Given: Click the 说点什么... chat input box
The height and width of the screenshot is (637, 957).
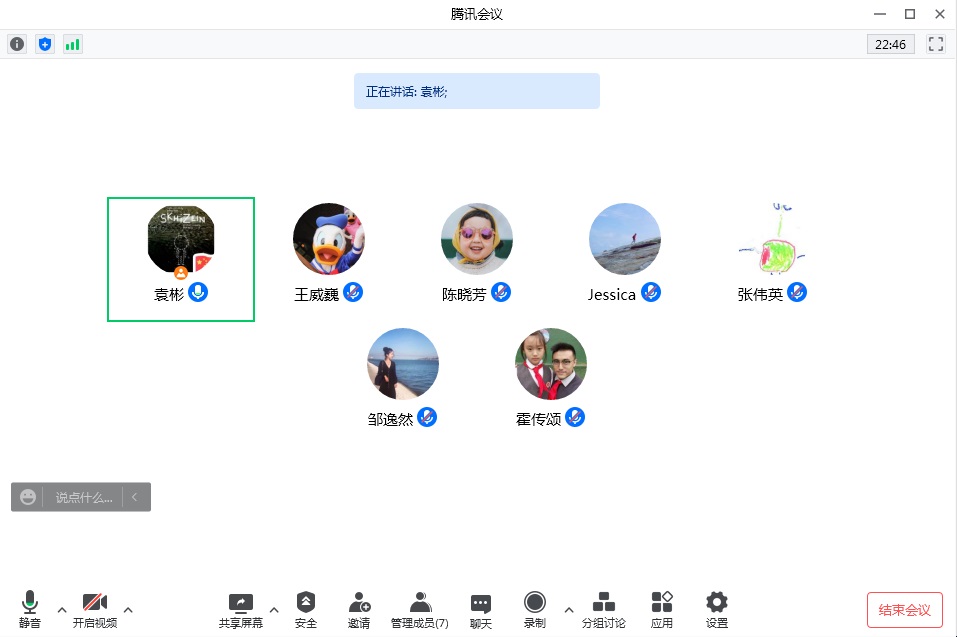Looking at the screenshot, I should [84, 497].
